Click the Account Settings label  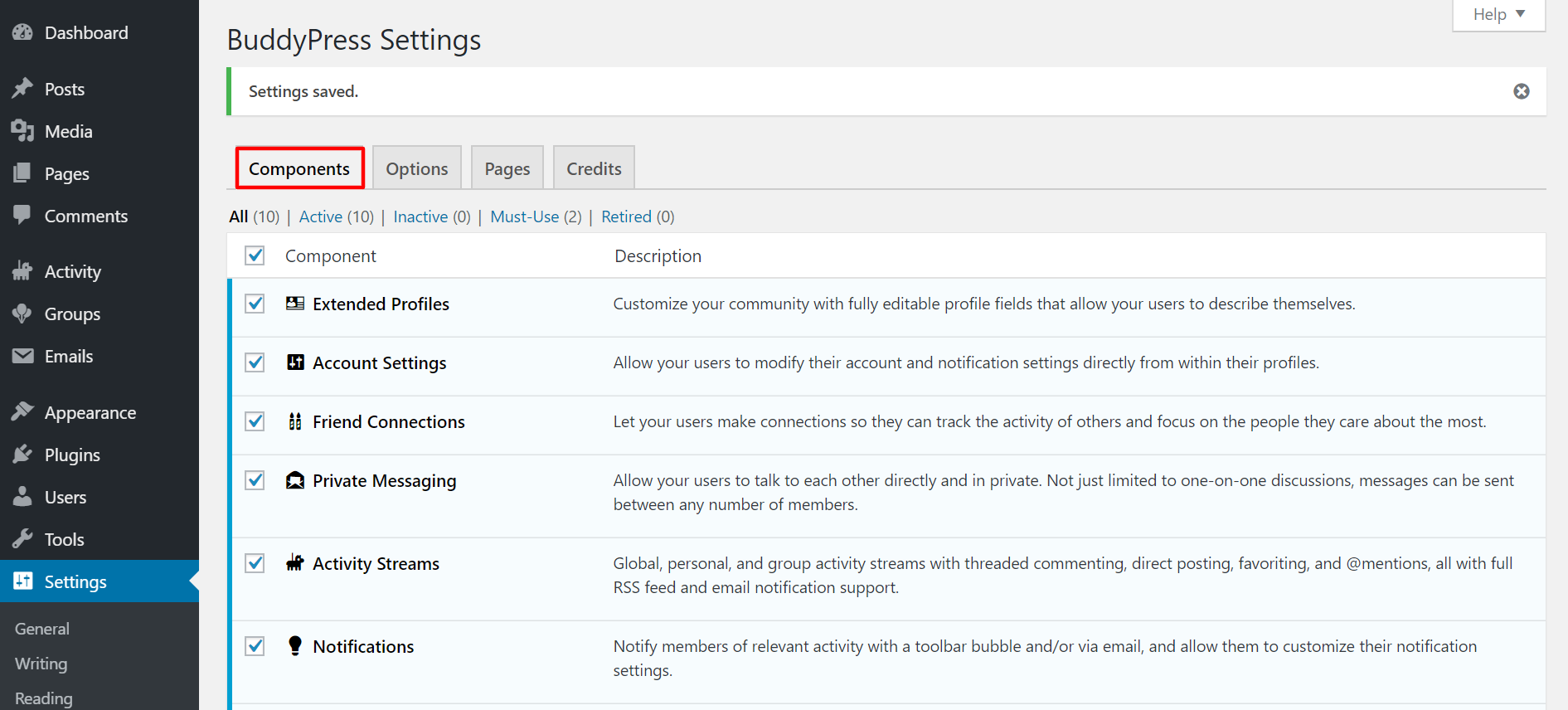tap(379, 362)
